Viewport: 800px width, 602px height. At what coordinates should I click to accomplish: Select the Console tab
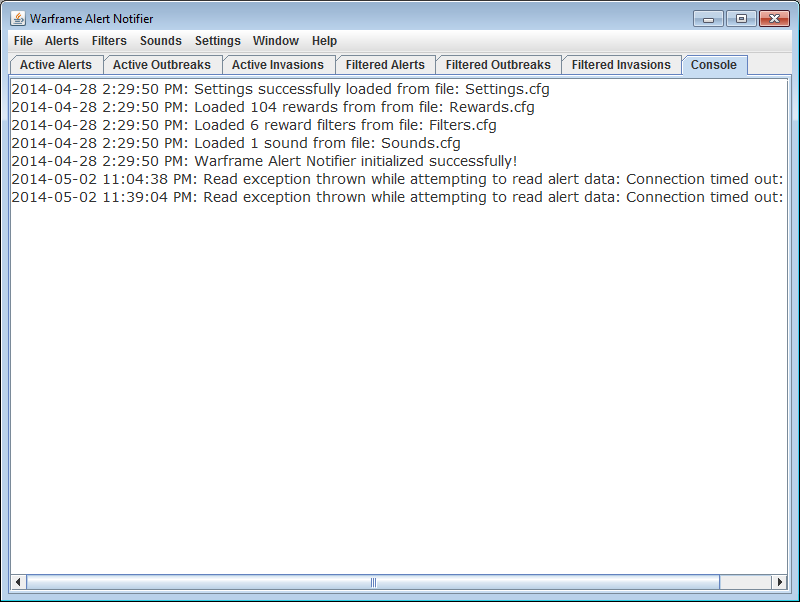(x=714, y=65)
